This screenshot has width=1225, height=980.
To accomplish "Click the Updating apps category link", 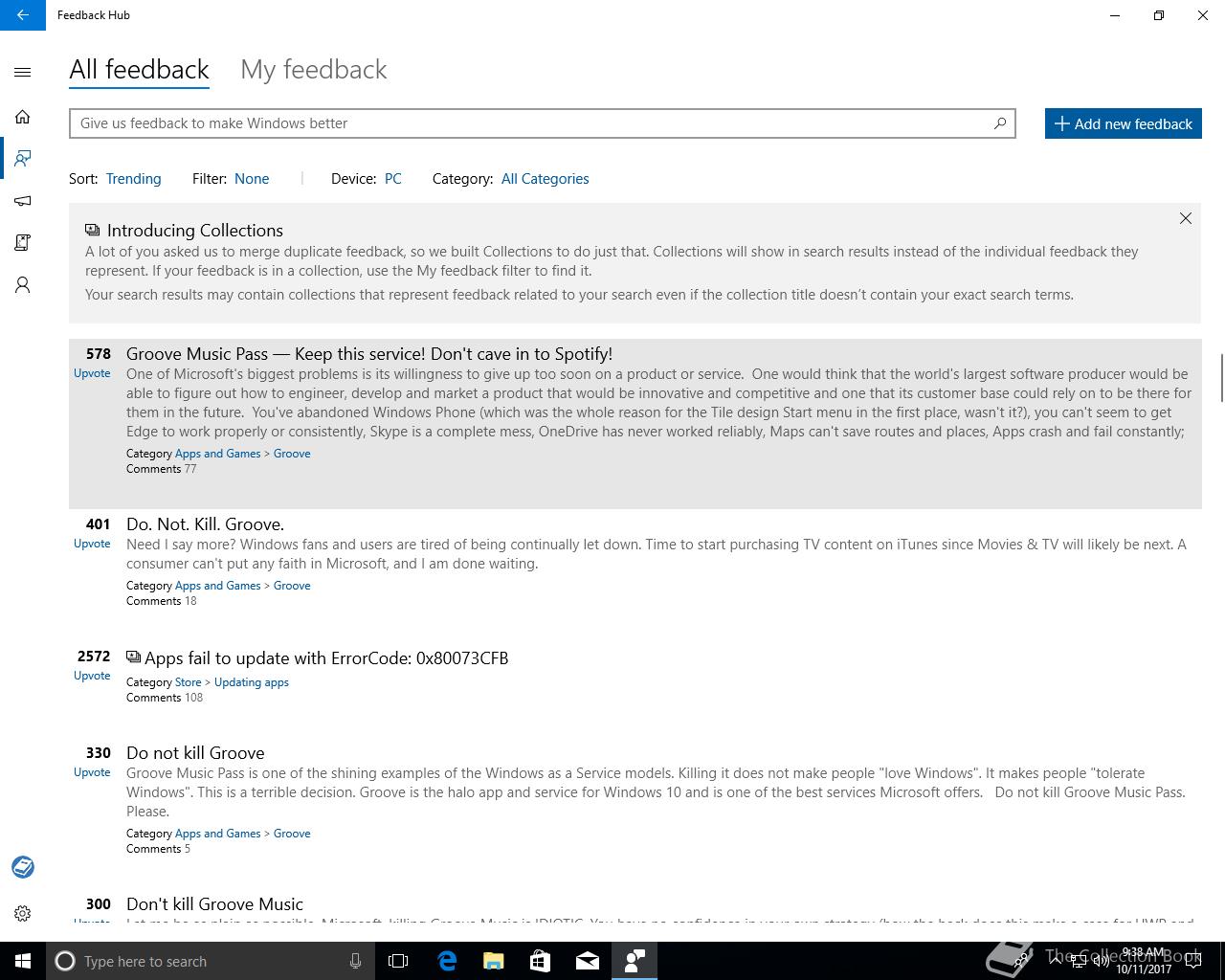I will 252,682.
